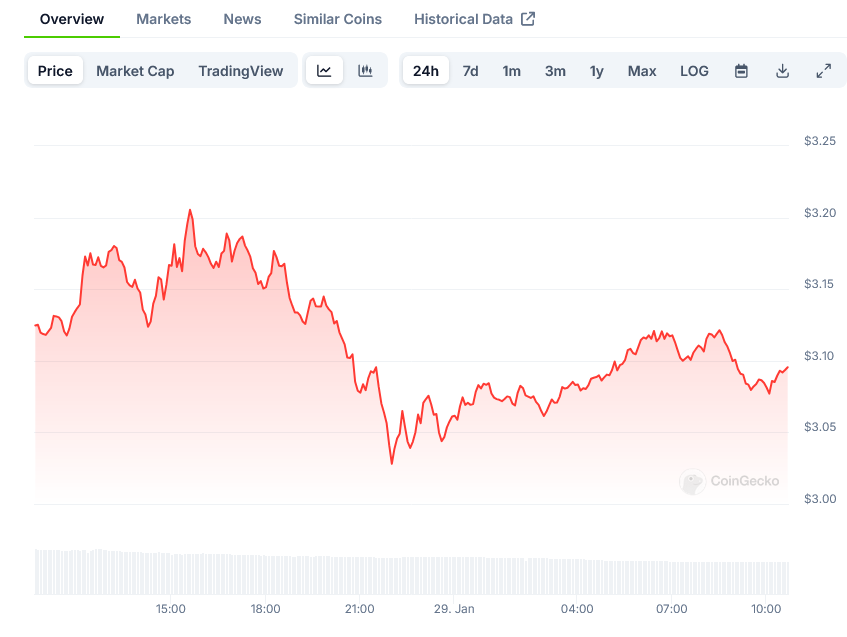
Task: Click the price peak near $3.20
Action: click(190, 211)
